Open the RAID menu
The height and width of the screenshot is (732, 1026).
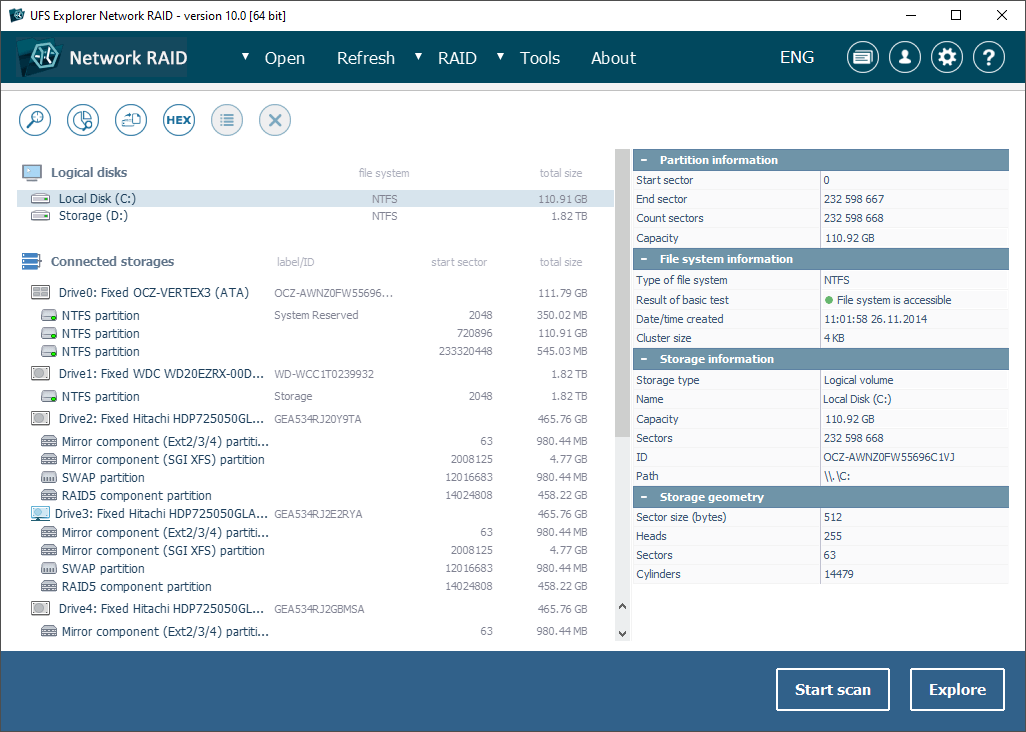(457, 58)
